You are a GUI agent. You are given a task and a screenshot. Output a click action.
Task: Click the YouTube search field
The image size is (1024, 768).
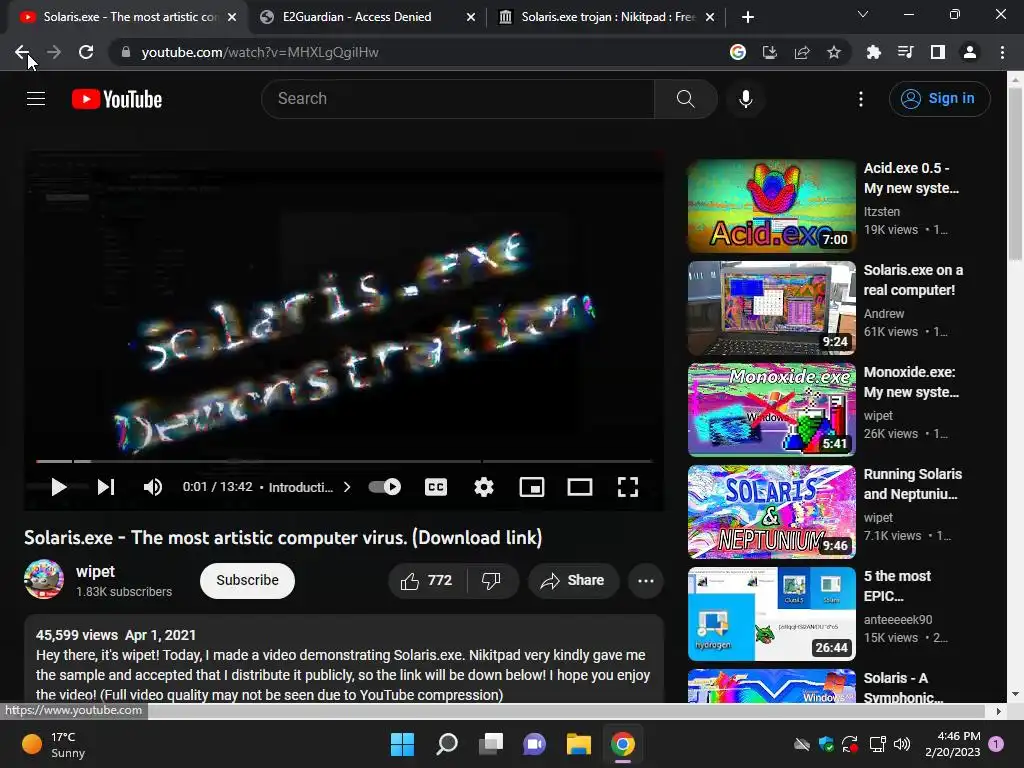point(458,99)
